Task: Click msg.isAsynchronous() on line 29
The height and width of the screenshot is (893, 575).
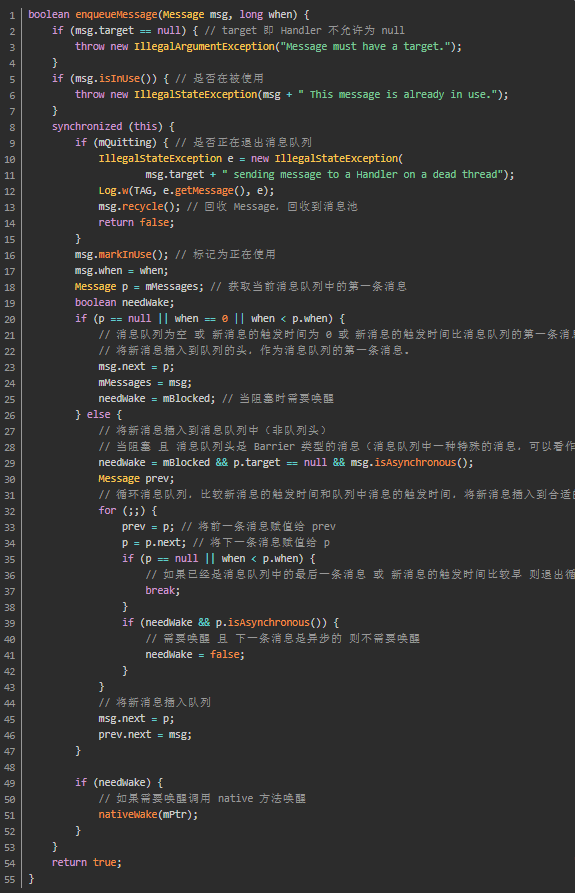Action: (409, 462)
